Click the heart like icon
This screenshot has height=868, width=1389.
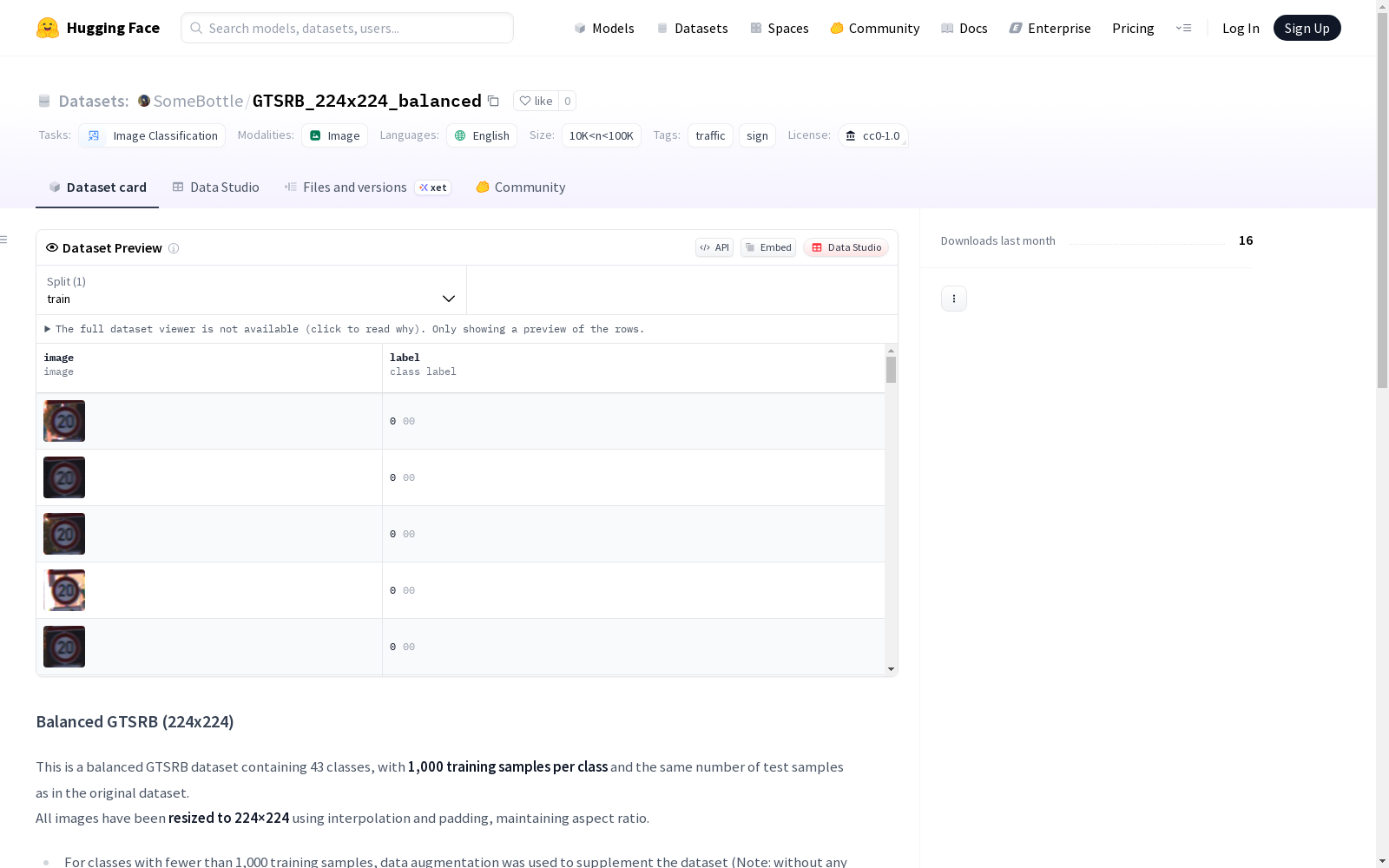tap(525, 101)
